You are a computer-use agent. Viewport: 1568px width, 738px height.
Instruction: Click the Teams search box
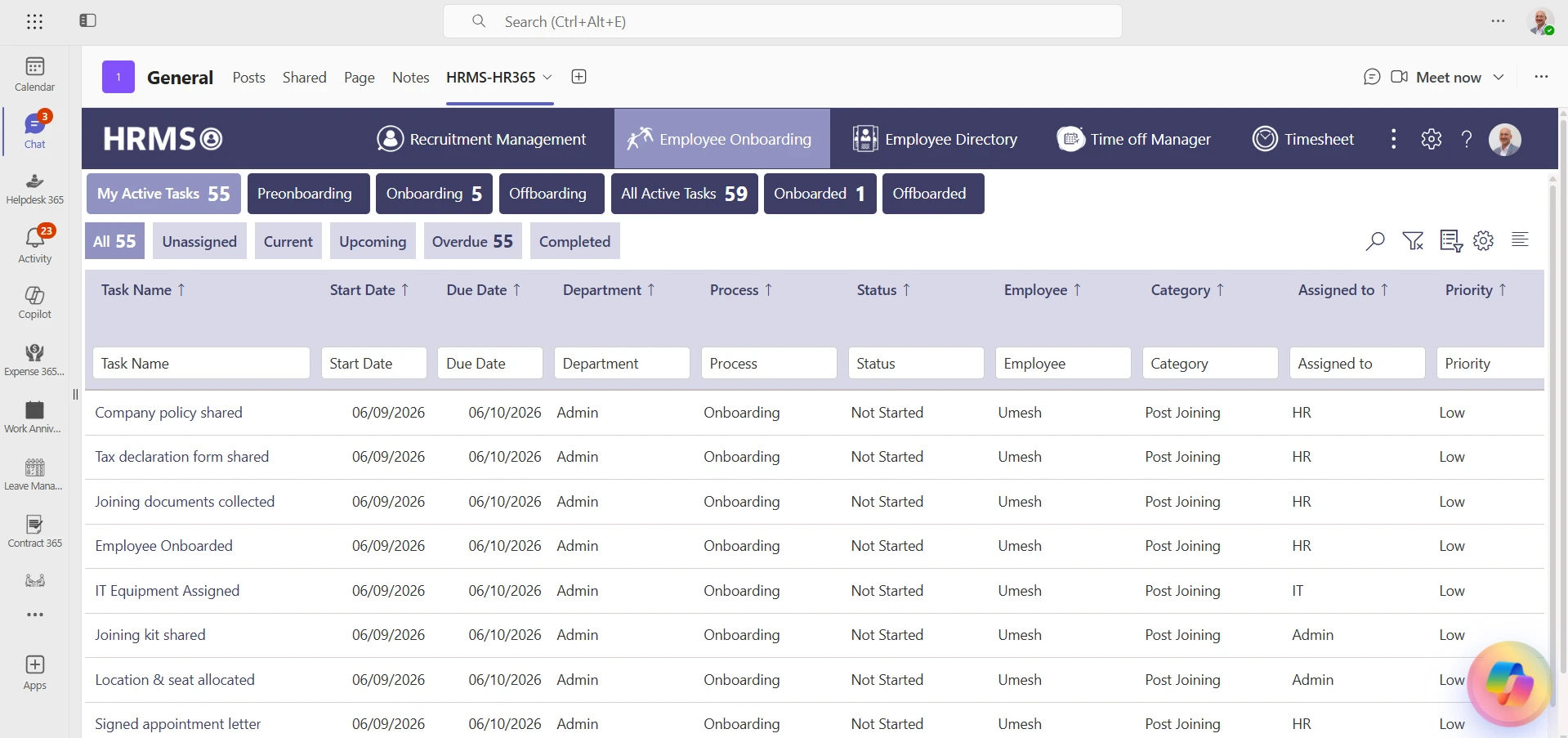[x=783, y=21]
